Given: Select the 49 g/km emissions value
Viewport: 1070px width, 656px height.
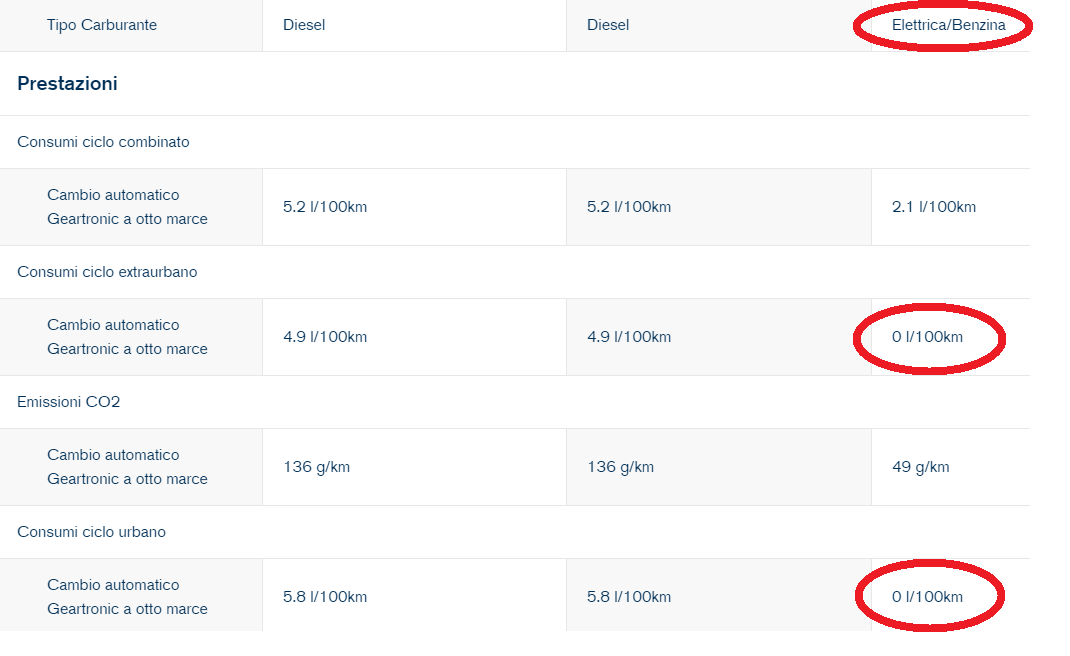Looking at the screenshot, I should pyautogui.click(x=920, y=467).
